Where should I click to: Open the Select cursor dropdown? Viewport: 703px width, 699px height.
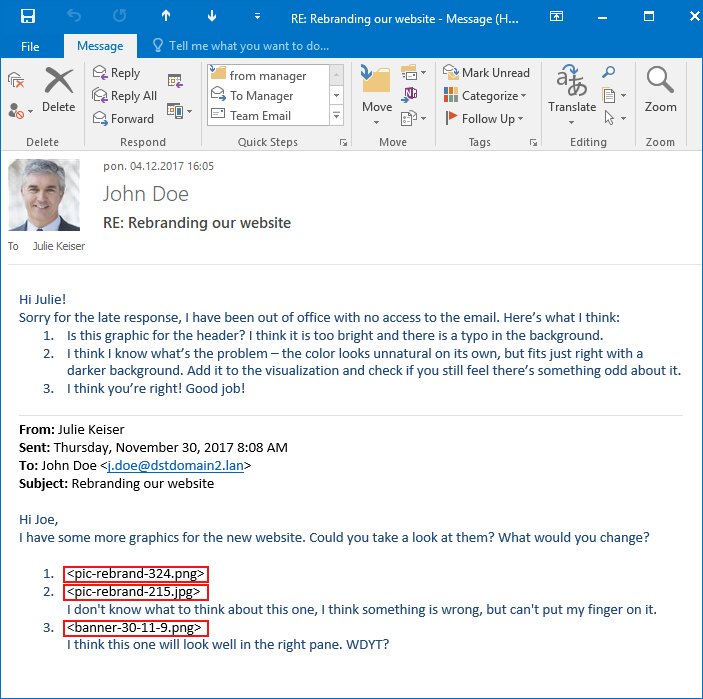614,118
